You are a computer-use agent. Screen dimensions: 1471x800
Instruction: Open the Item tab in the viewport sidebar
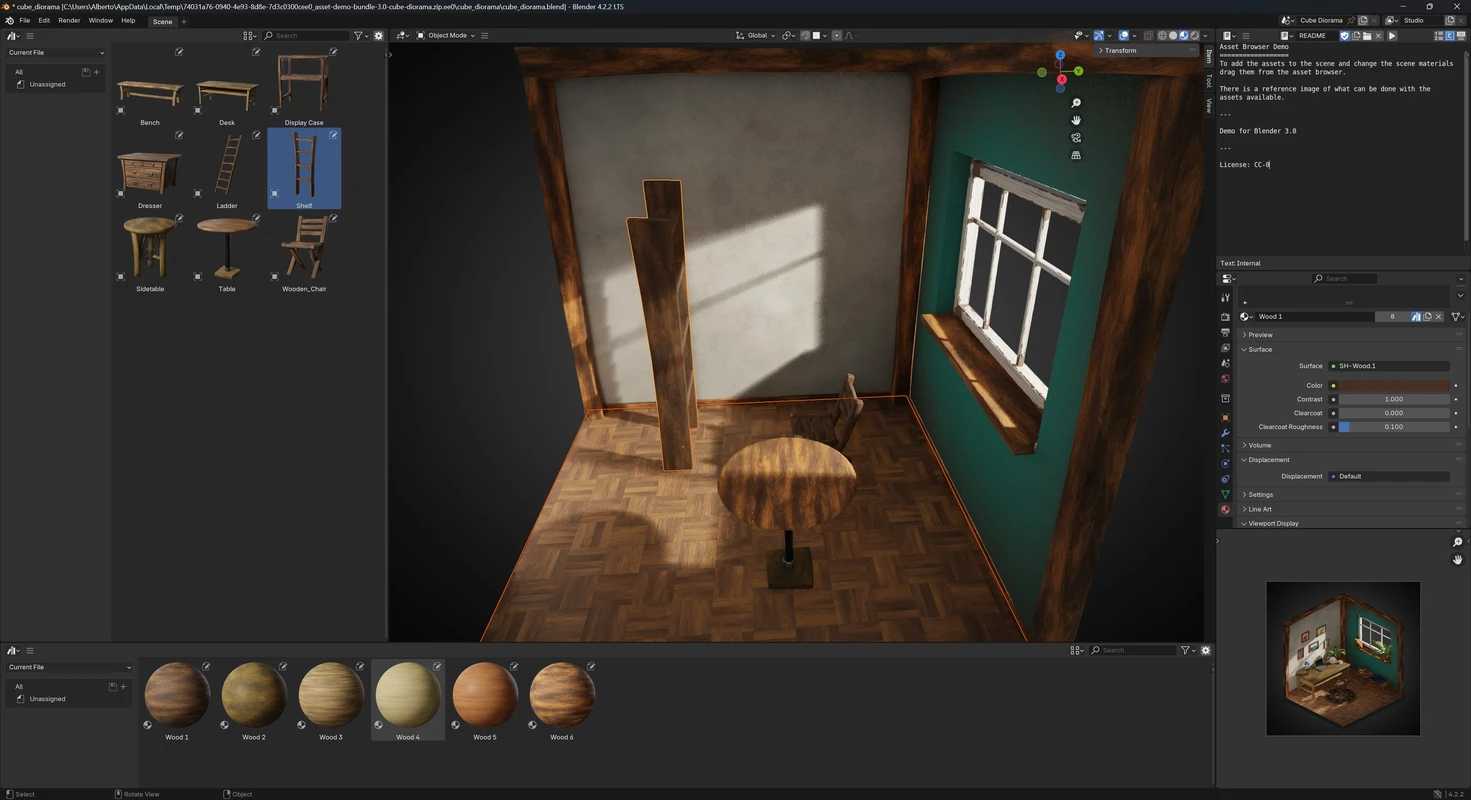point(1208,57)
